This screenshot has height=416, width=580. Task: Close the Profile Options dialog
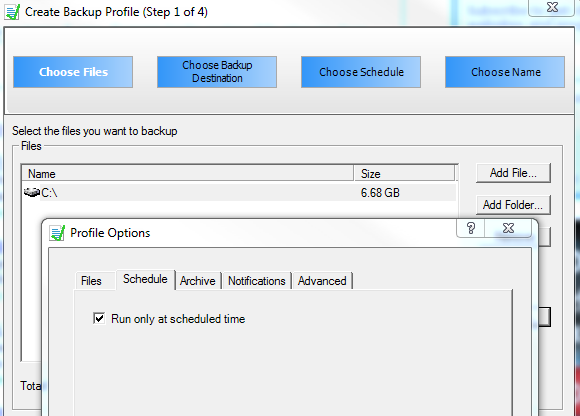click(508, 228)
